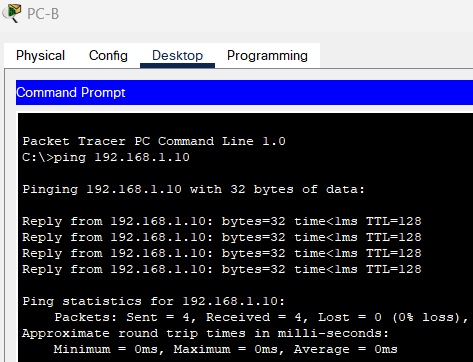Click the 'Approximate round trip times' line
The height and width of the screenshot is (362, 473).
point(205,333)
